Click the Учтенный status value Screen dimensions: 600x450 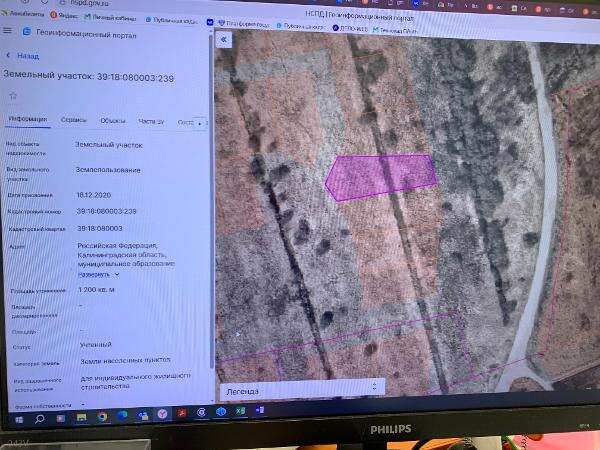tap(96, 344)
